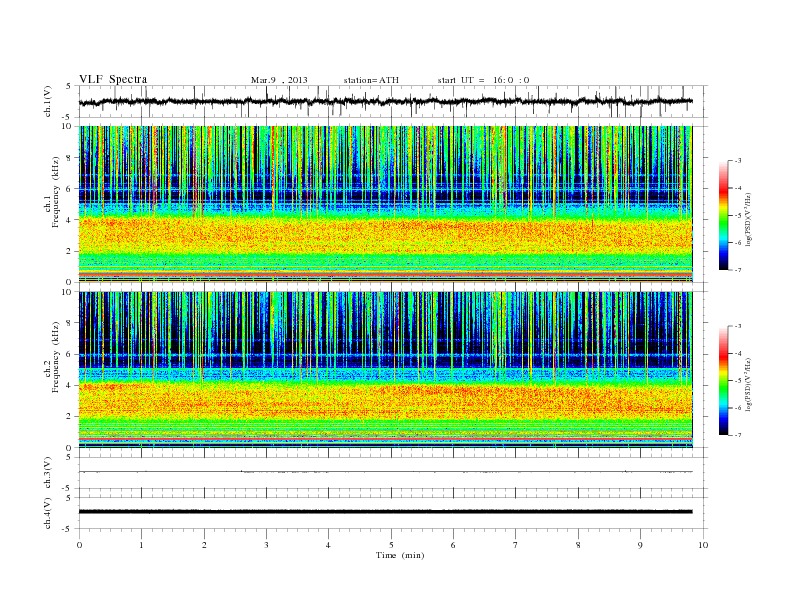
Task: Click the "5" tick on the time axis
Action: (391, 545)
